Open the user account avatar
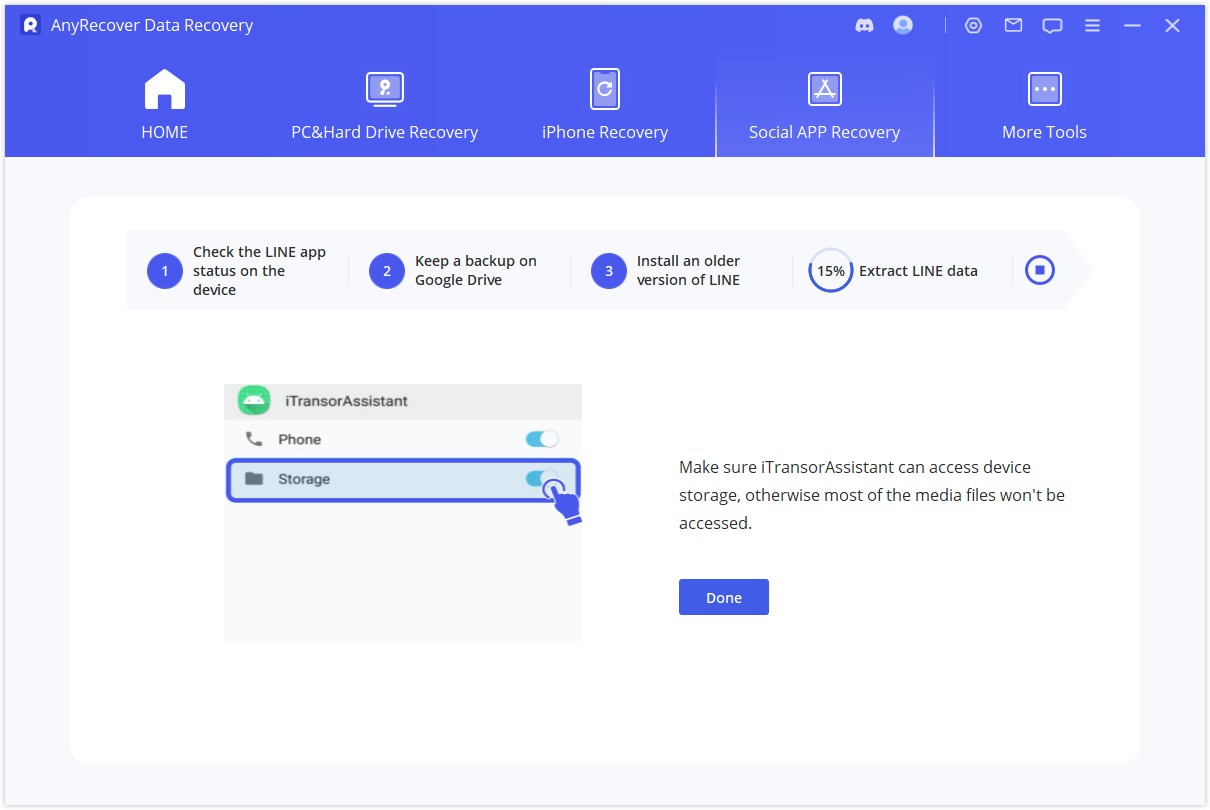 pos(902,25)
